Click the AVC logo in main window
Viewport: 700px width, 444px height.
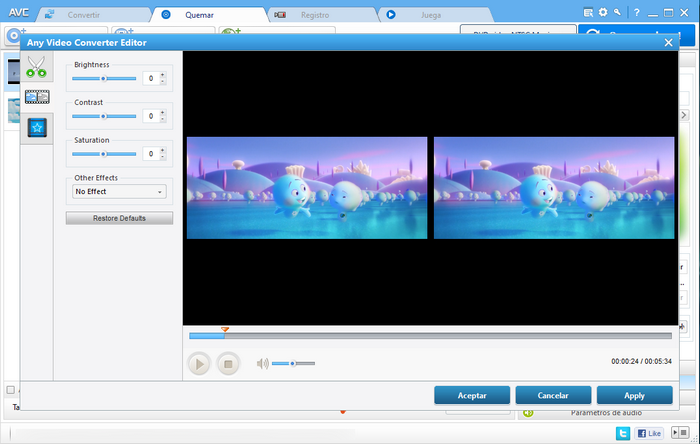[x=18, y=12]
